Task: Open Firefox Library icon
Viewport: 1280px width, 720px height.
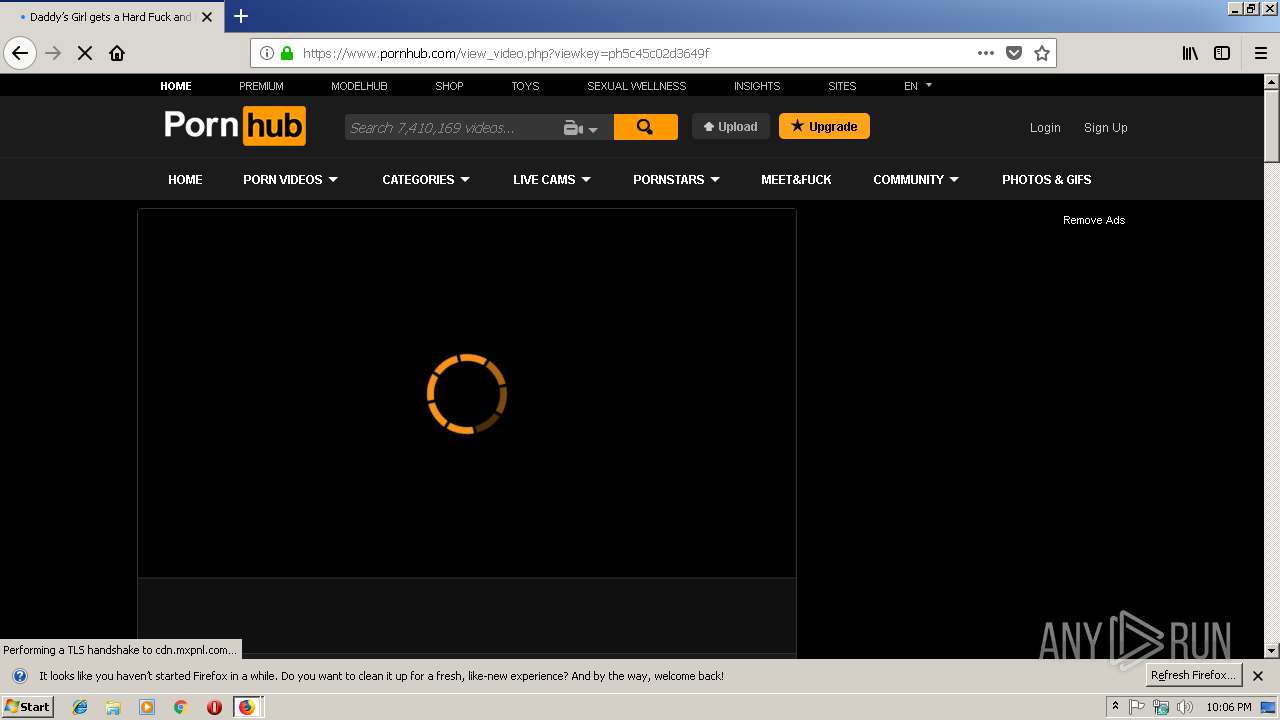Action: coord(1190,53)
